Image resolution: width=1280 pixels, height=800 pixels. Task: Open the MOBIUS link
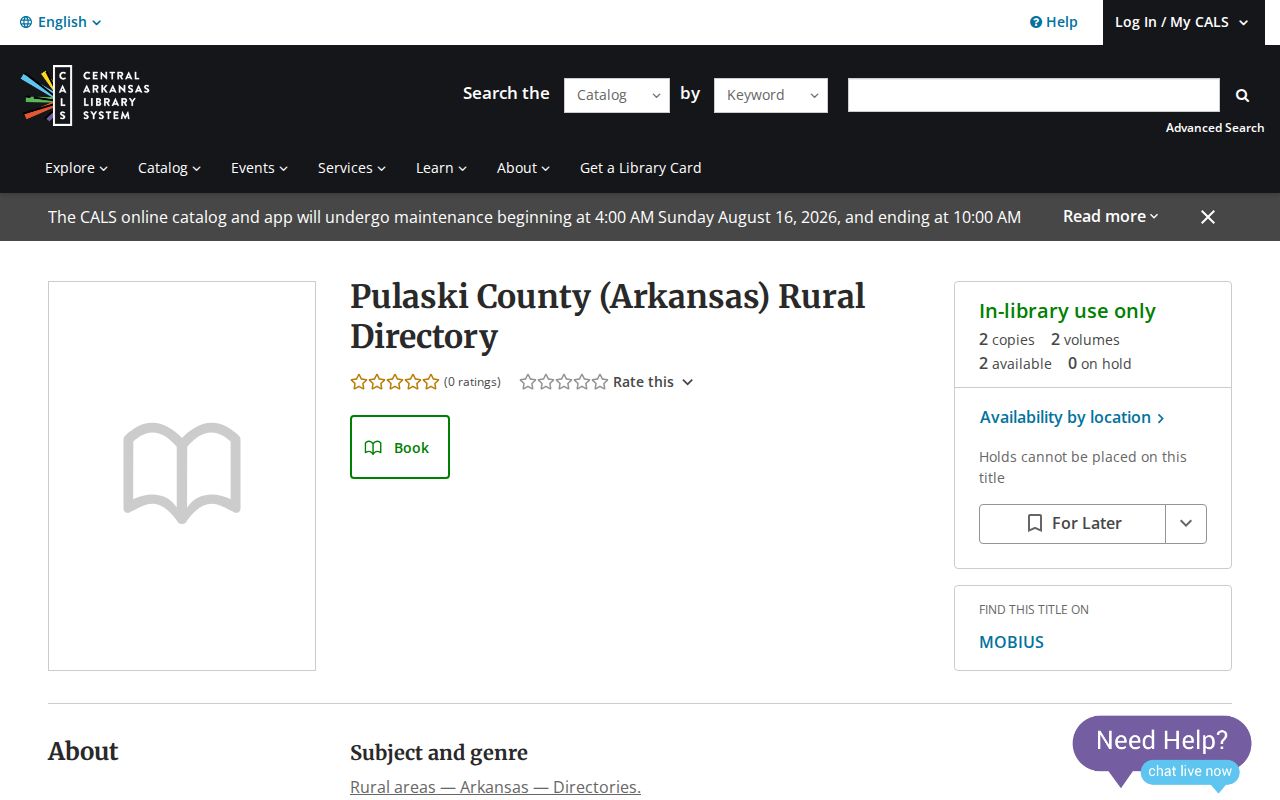click(1012, 642)
